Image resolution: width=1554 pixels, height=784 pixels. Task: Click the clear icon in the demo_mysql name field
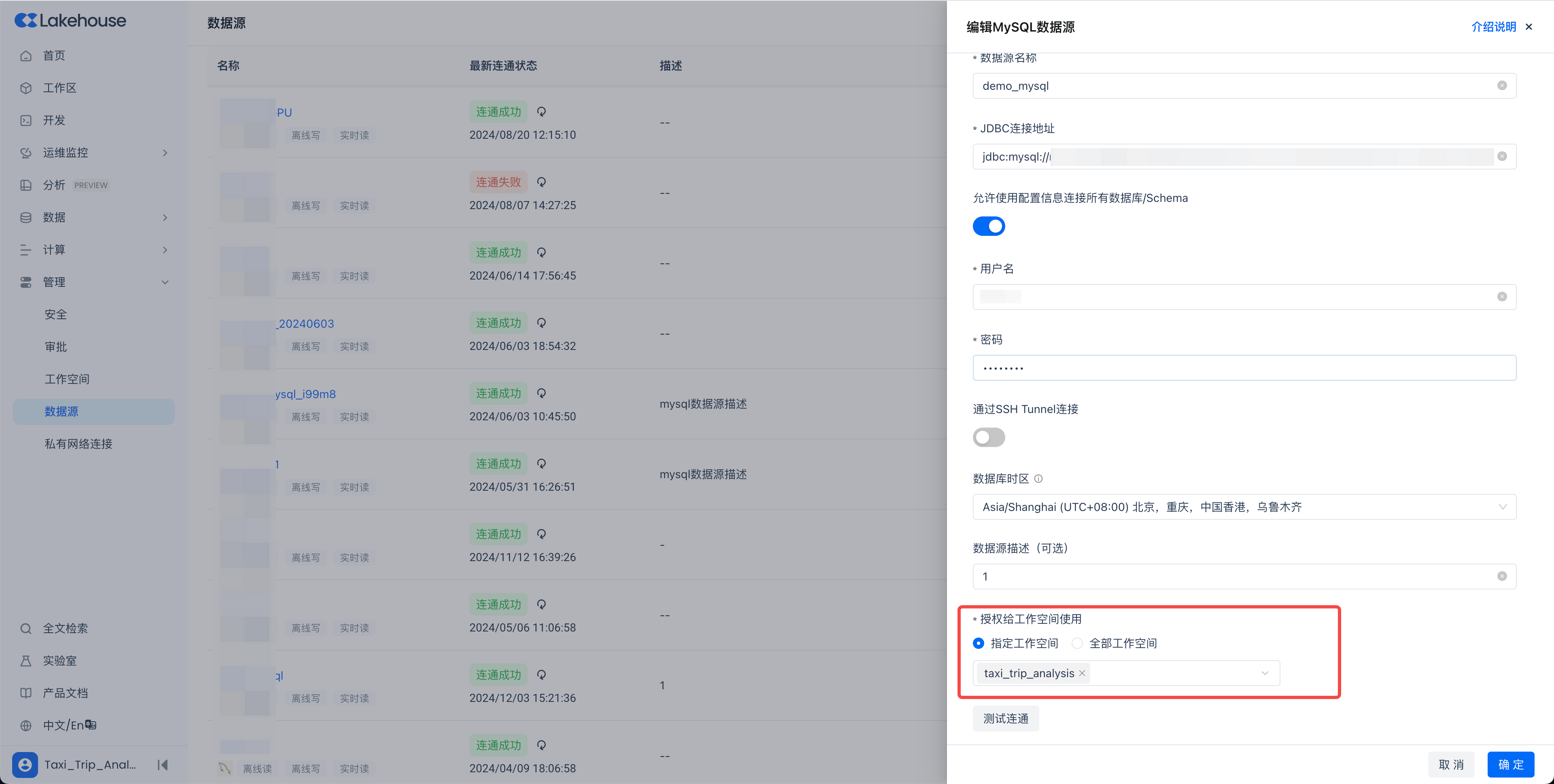[1501, 86]
